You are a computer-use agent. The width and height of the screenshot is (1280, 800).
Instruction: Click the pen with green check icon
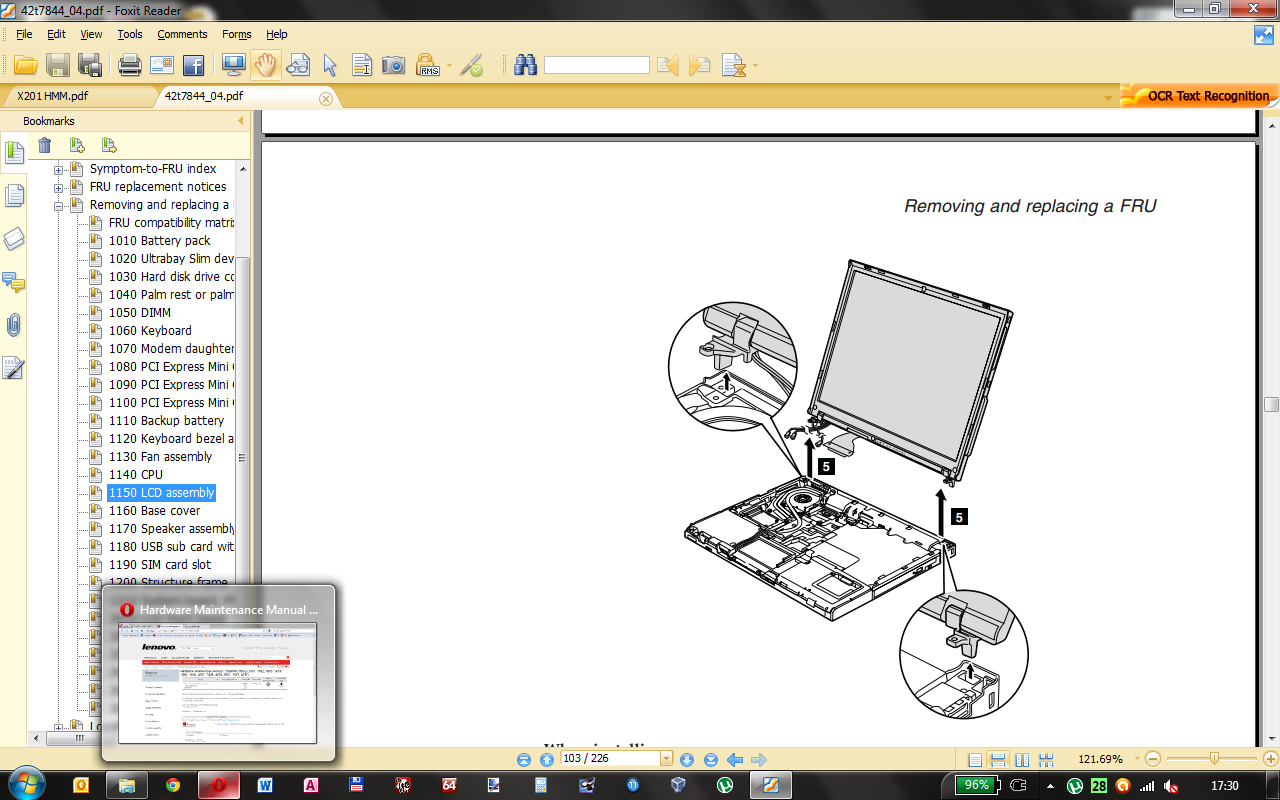471,65
